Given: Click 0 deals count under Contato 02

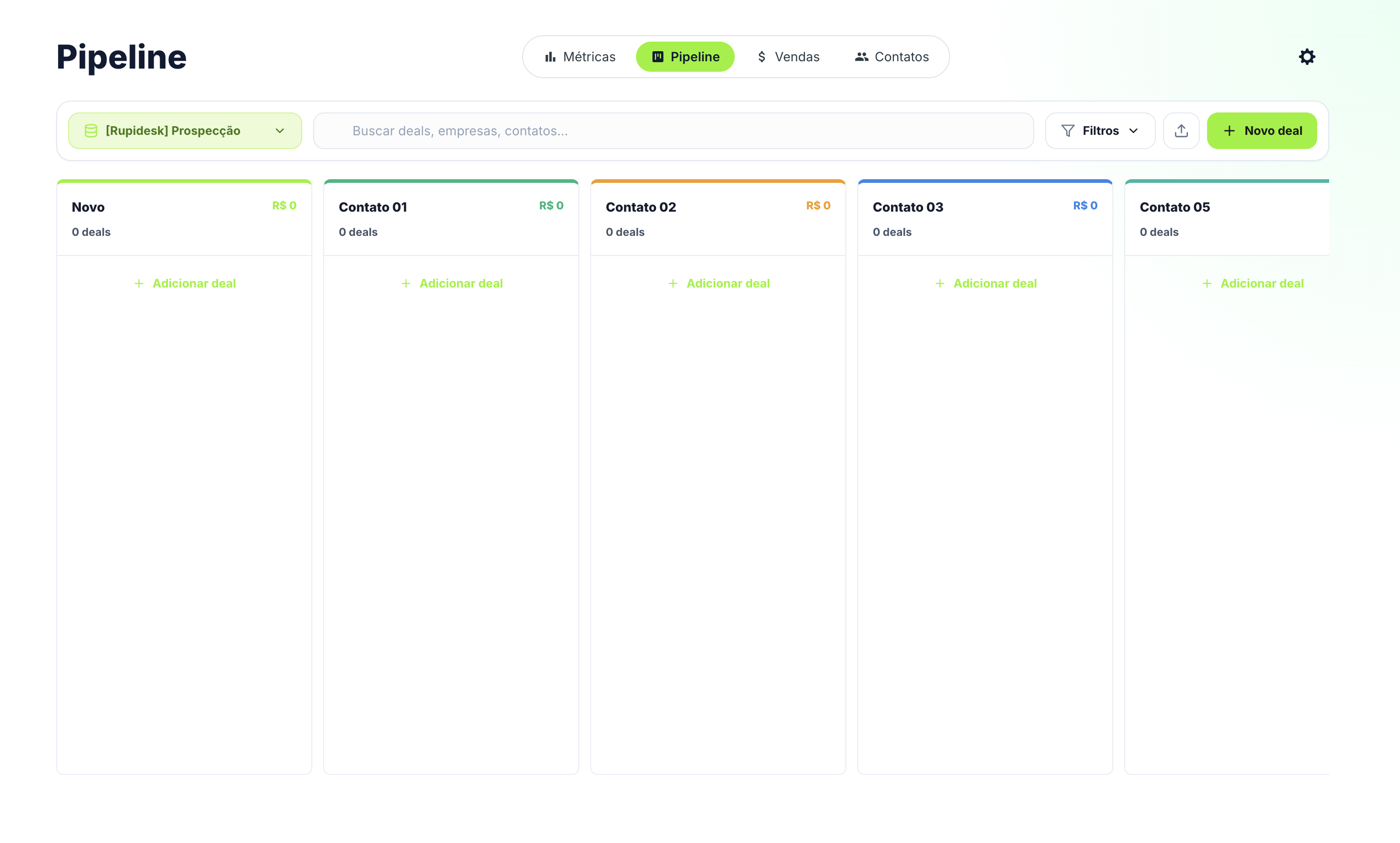Looking at the screenshot, I should [625, 232].
